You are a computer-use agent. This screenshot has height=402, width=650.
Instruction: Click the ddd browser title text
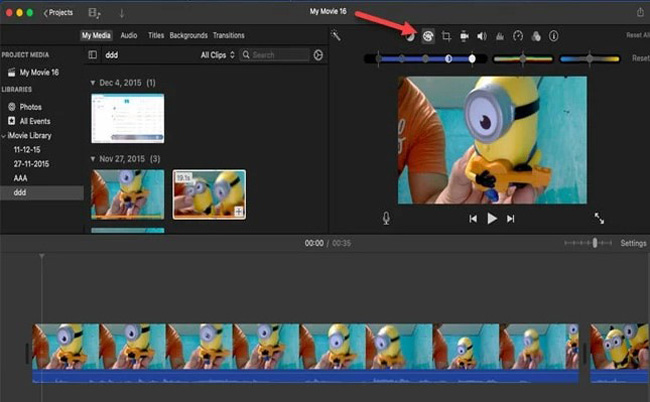tap(112, 55)
